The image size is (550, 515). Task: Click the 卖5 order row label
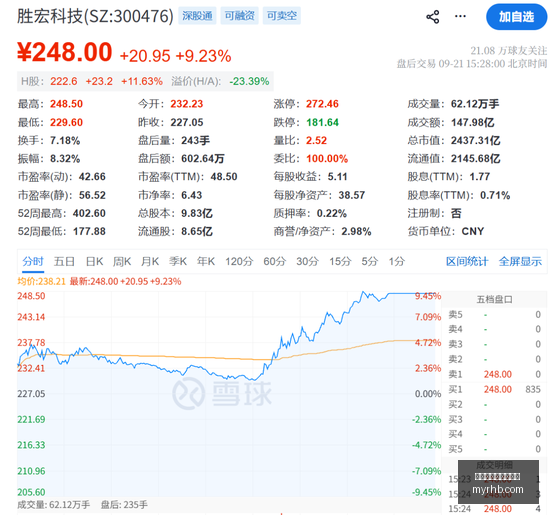pos(455,315)
